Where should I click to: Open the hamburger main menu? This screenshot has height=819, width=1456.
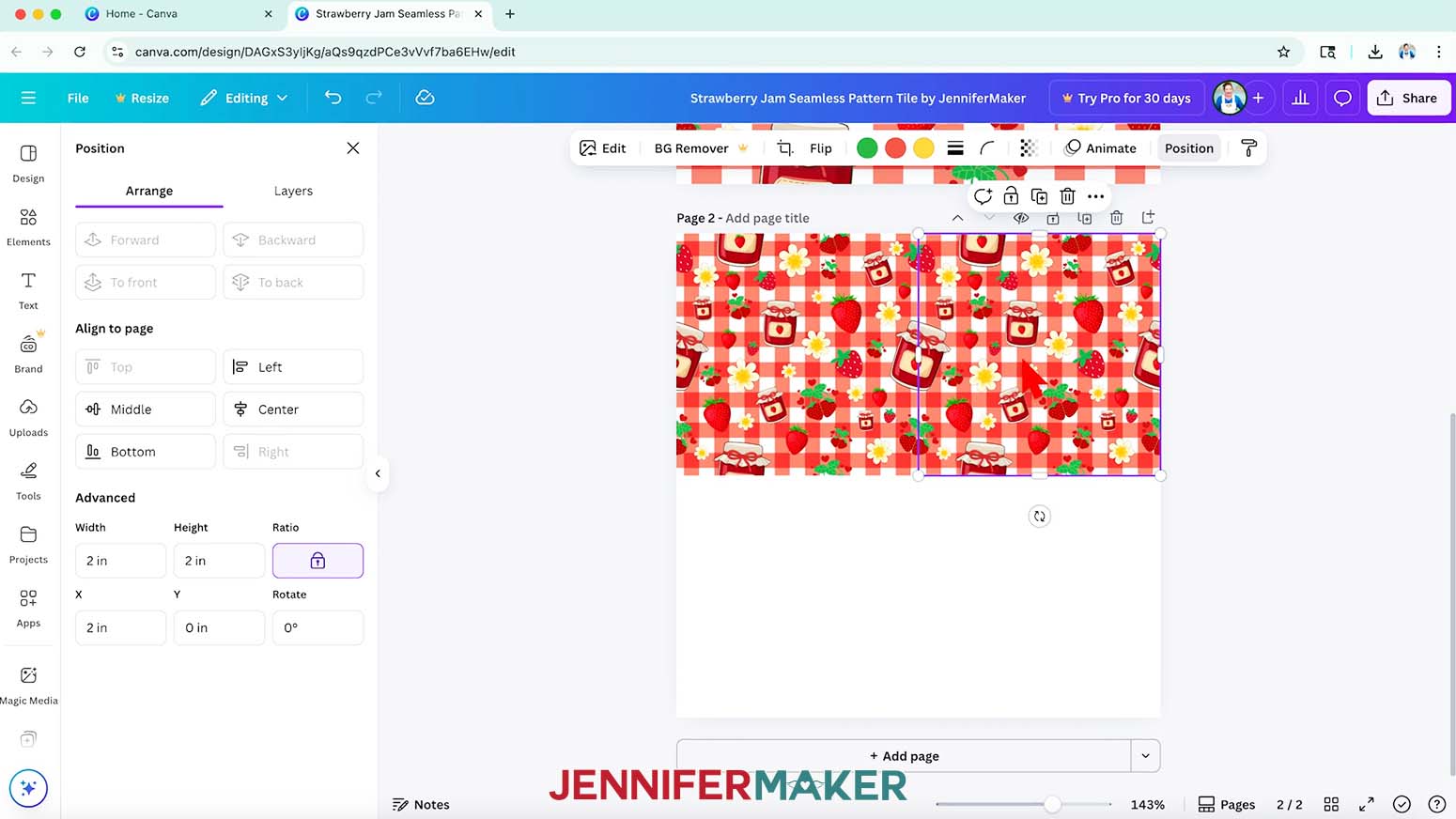point(28,98)
